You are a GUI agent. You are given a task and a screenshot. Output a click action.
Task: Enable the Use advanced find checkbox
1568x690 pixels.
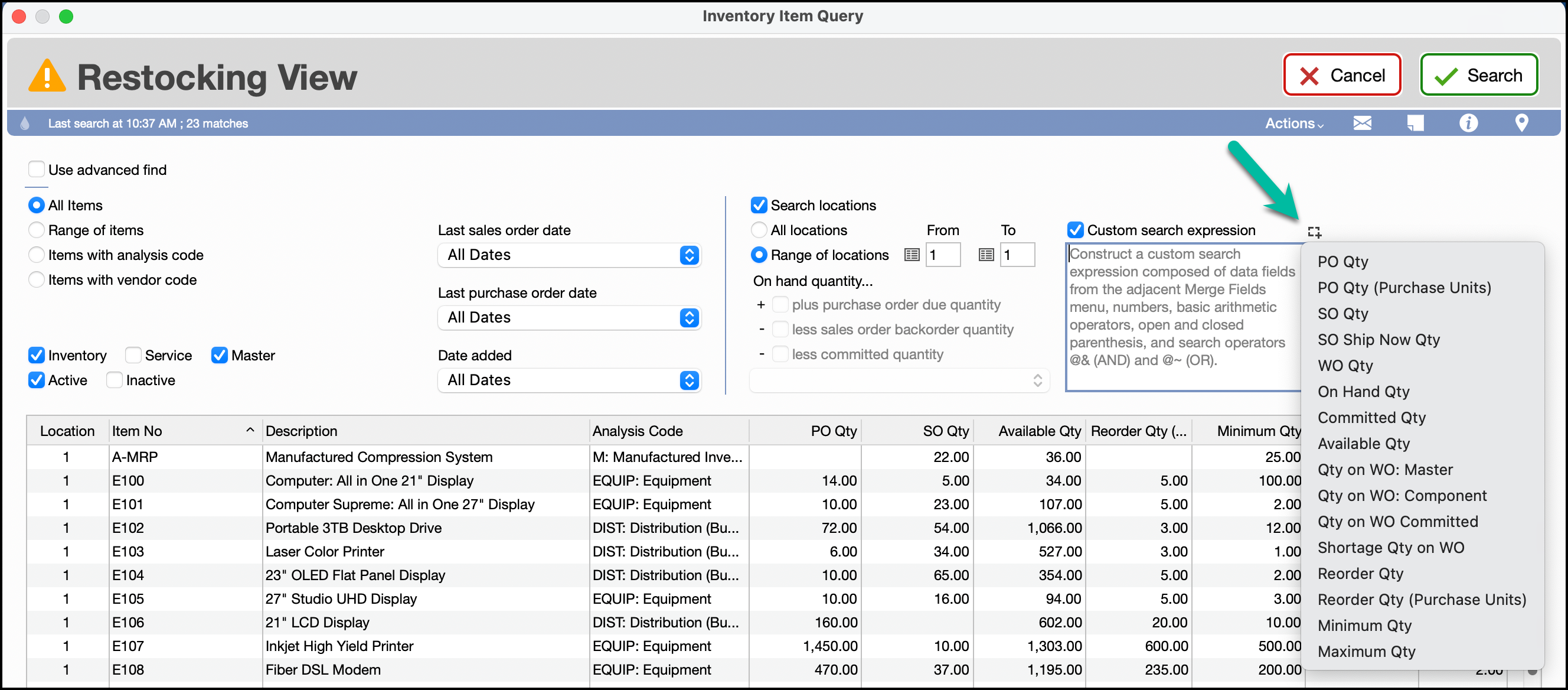coord(37,170)
